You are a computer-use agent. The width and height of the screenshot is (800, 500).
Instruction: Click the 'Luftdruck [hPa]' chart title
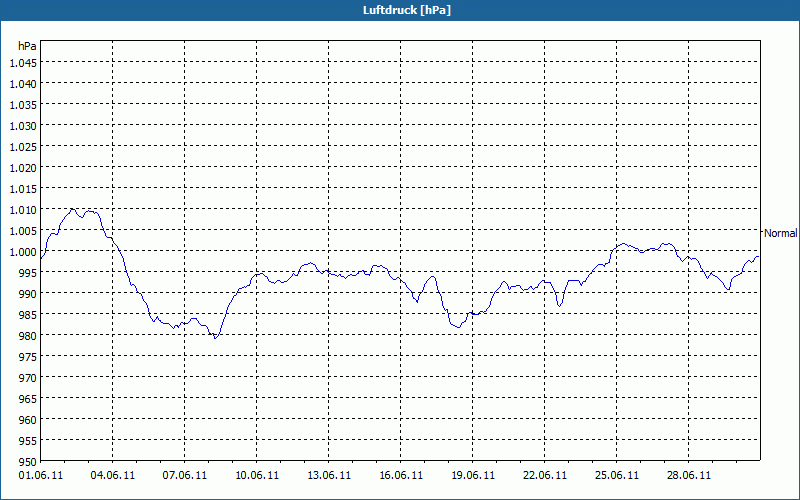tap(407, 10)
